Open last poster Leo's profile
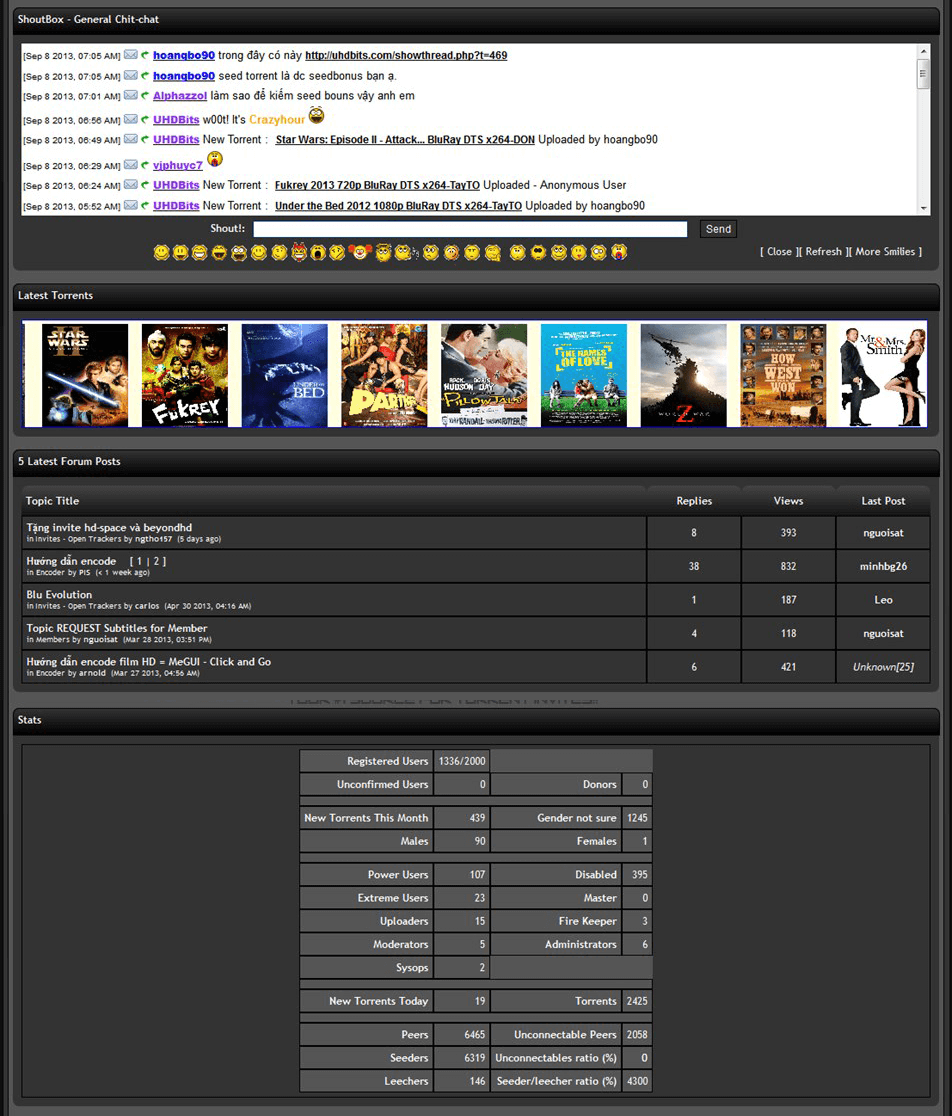952x1116 pixels. [883, 600]
